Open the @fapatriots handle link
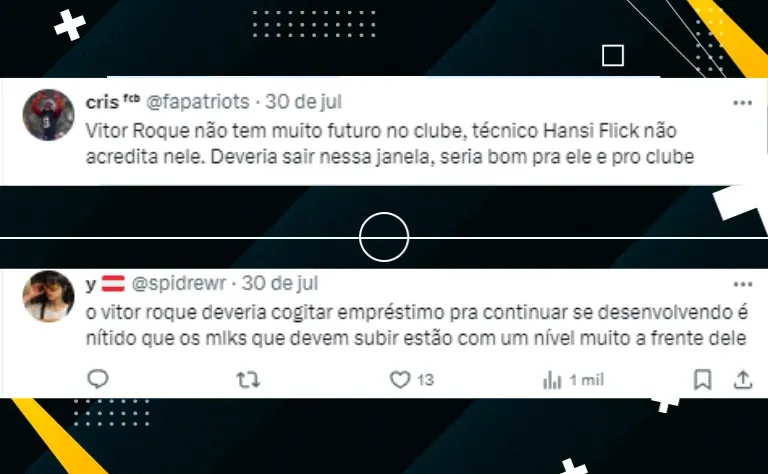Viewport: 768px width, 474px height. (x=198, y=102)
